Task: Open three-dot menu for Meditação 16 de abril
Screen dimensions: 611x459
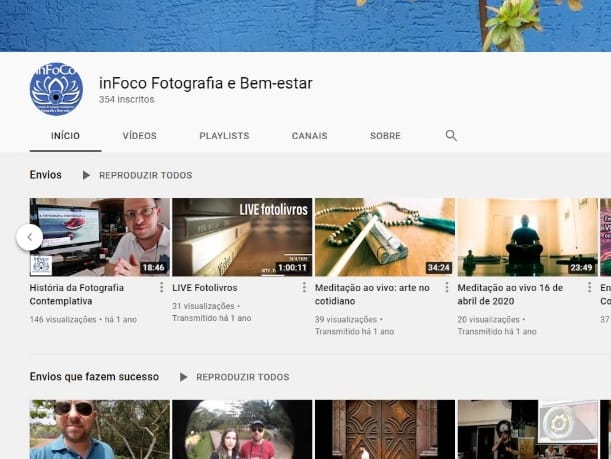Action: (x=589, y=288)
